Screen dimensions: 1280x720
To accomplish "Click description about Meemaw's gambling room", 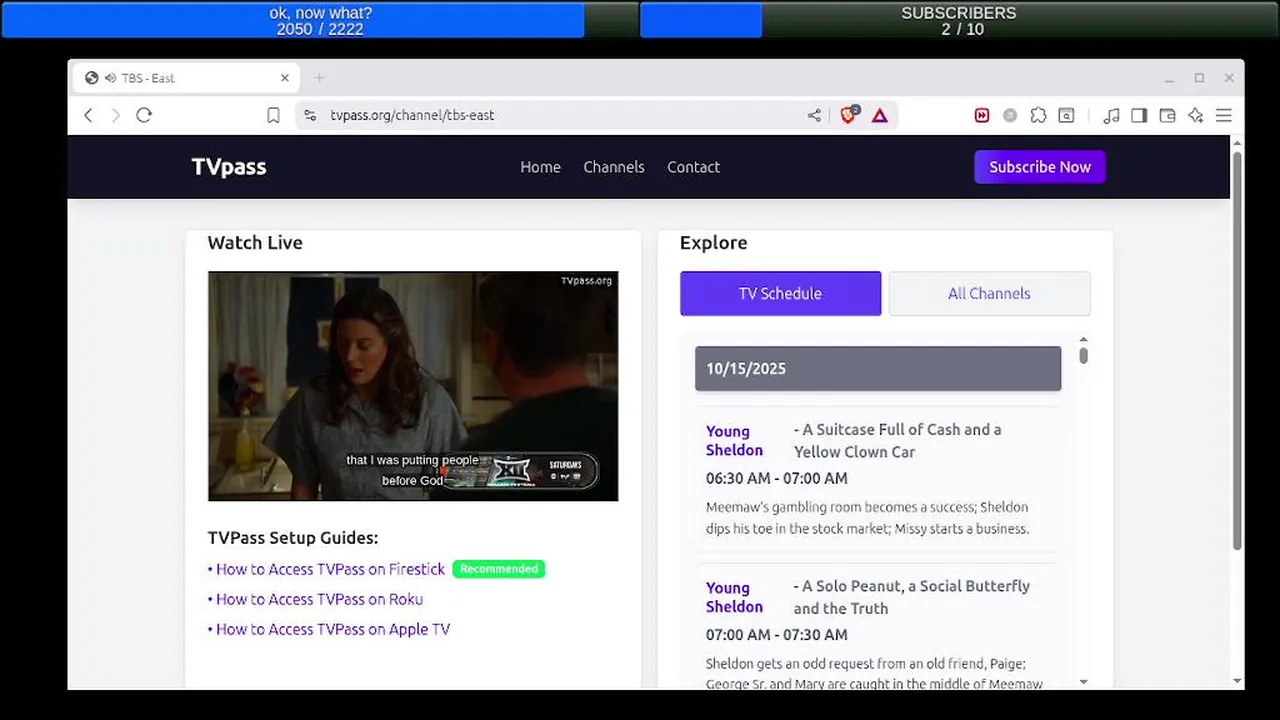I will (867, 518).
